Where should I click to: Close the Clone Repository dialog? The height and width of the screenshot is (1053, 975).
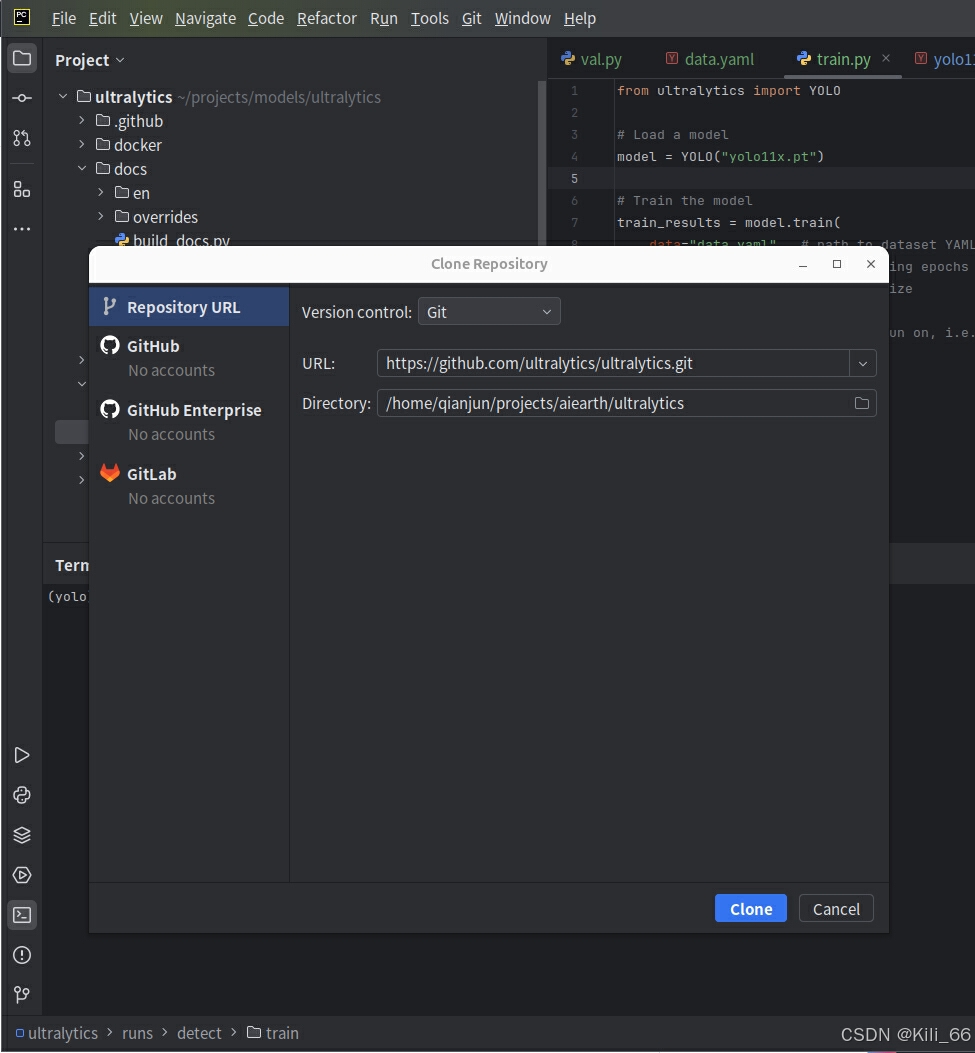(871, 264)
